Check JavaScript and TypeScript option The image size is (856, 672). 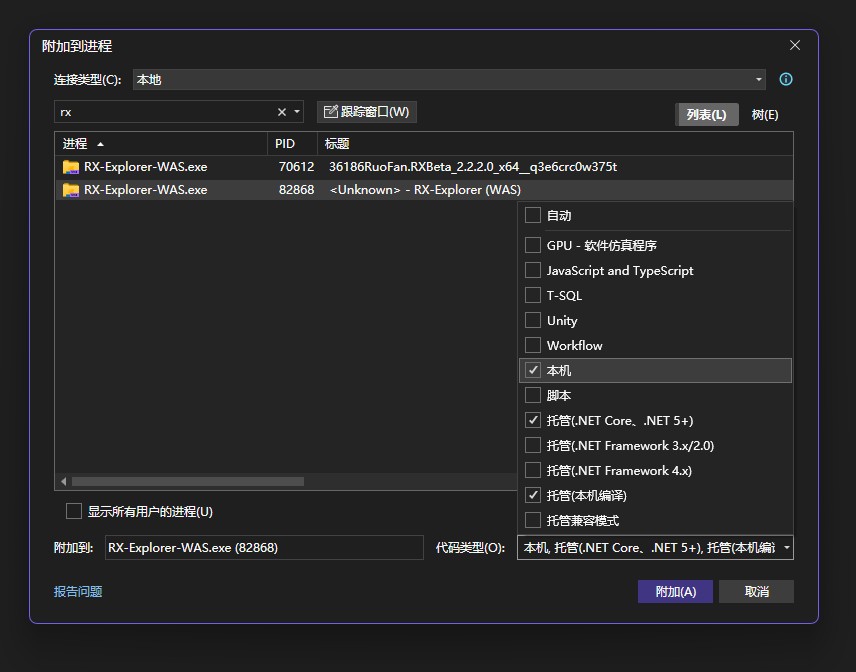pos(532,270)
